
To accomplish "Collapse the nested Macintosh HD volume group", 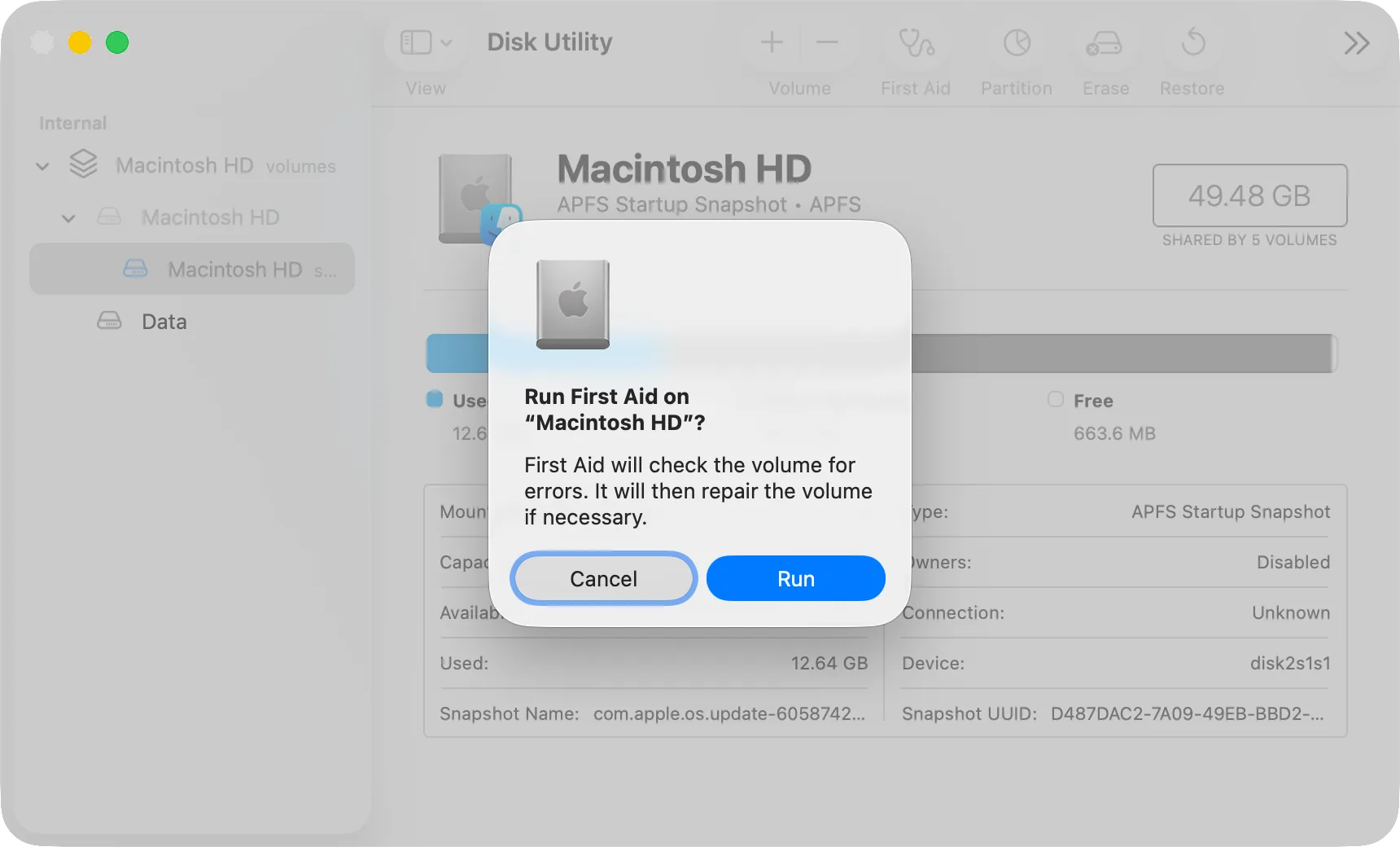I will (68, 218).
